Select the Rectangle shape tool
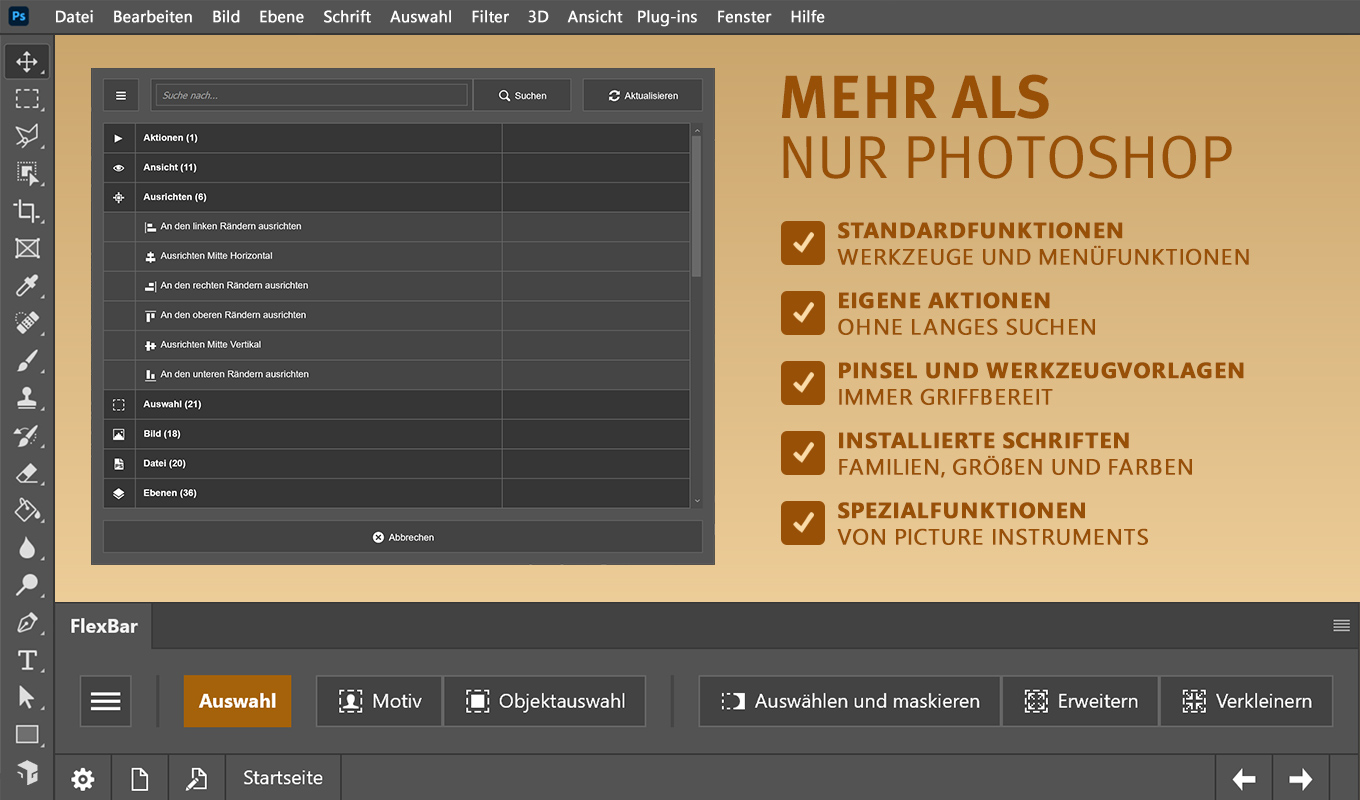 coord(27,735)
